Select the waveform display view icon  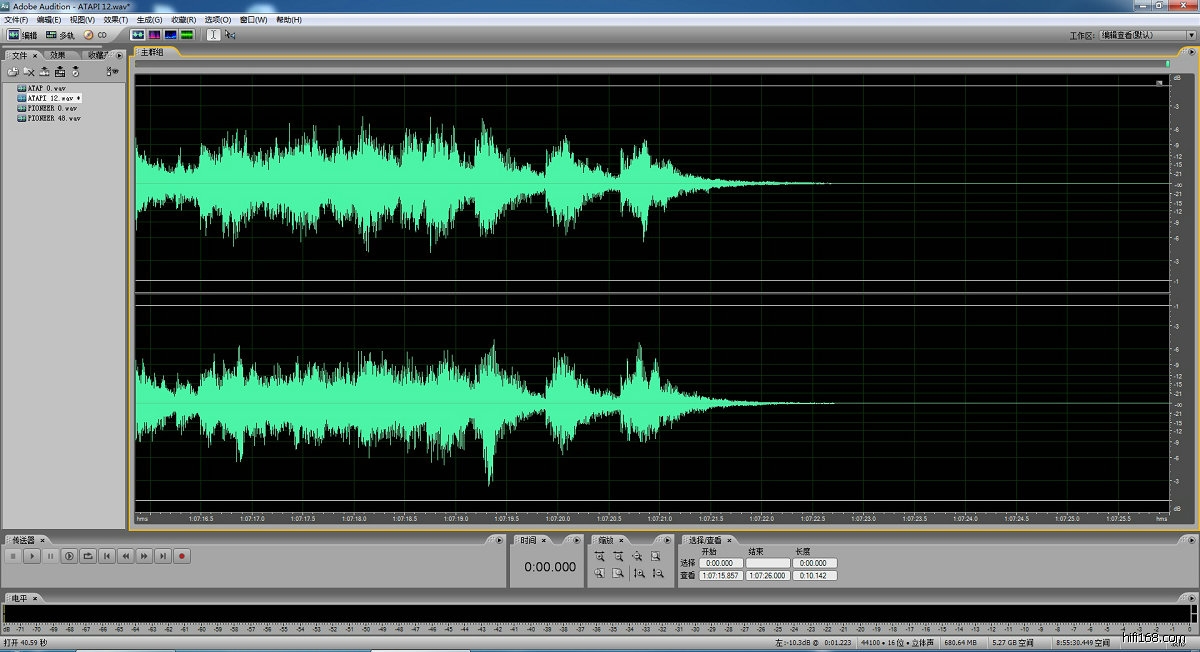tap(138, 35)
